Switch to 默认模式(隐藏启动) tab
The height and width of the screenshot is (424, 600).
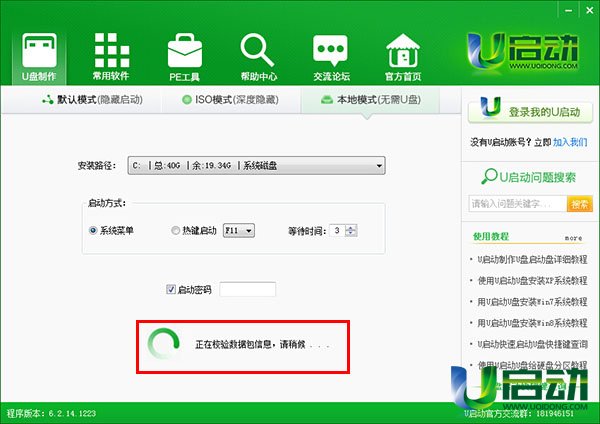tap(92, 100)
